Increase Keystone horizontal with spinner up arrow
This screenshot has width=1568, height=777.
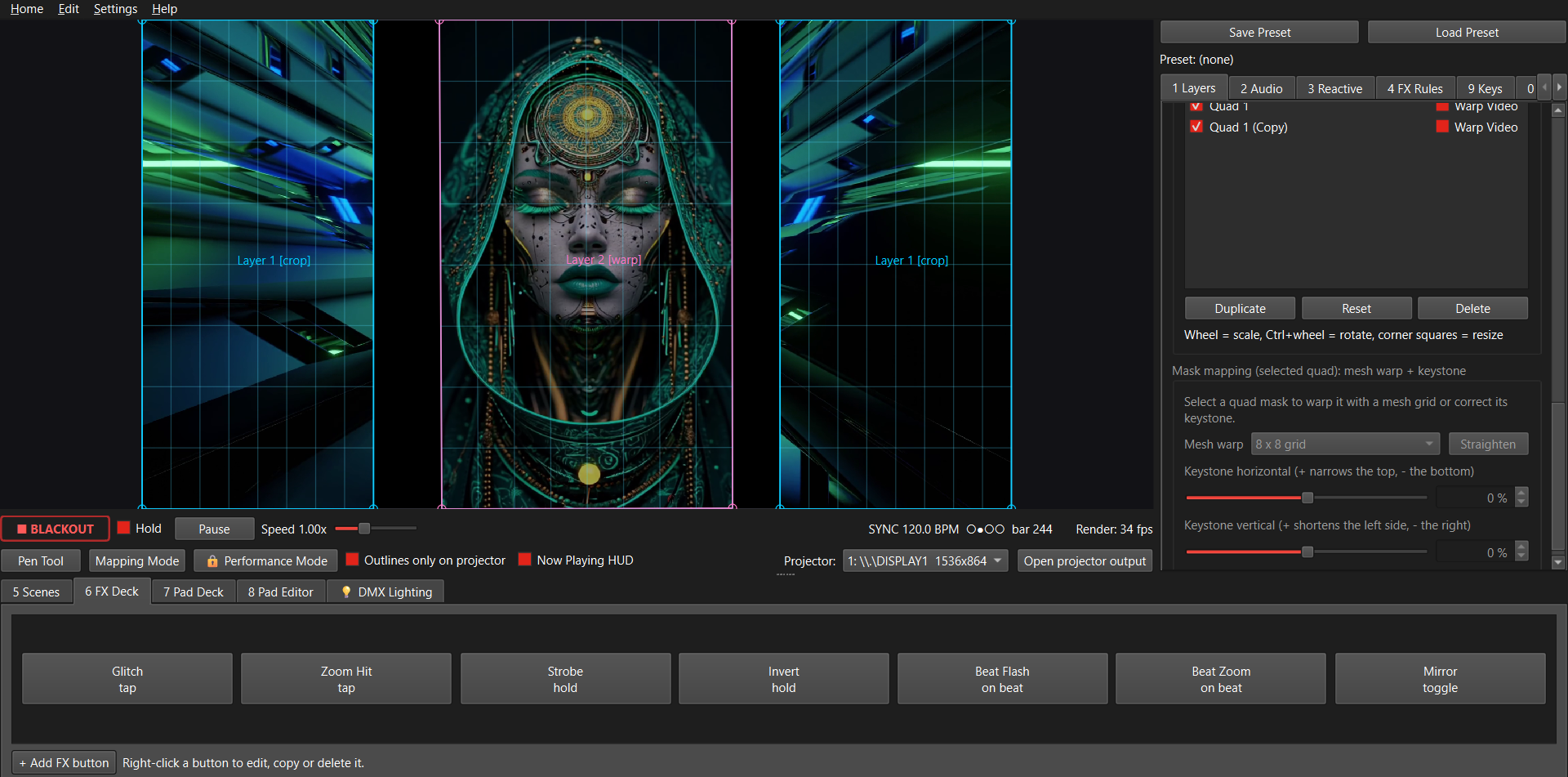[1521, 493]
